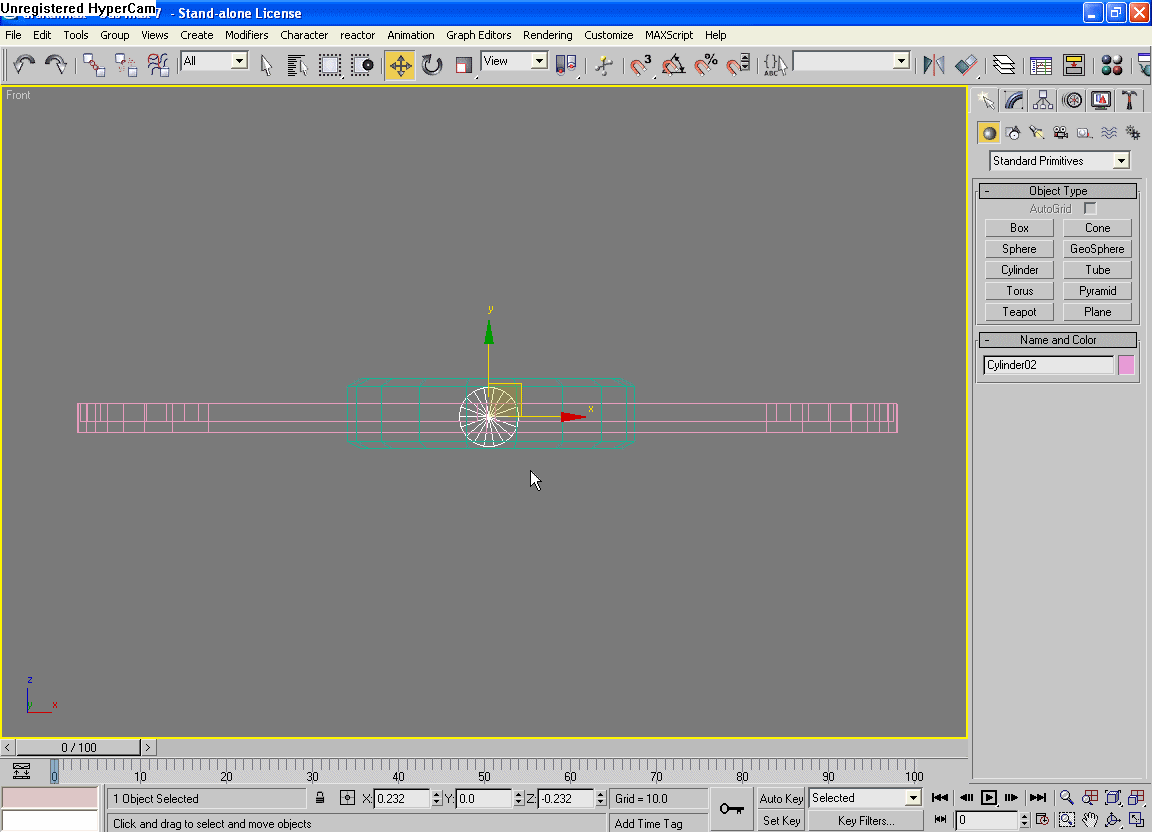Viewport: 1152px width, 832px height.
Task: Click the Teapot primitive button
Action: click(1019, 312)
